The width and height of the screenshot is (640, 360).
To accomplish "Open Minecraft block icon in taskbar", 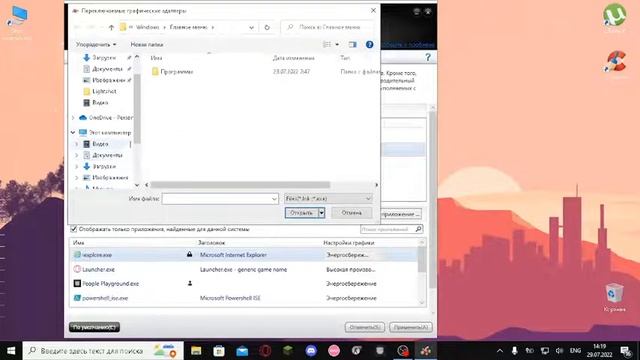I will tap(288, 351).
